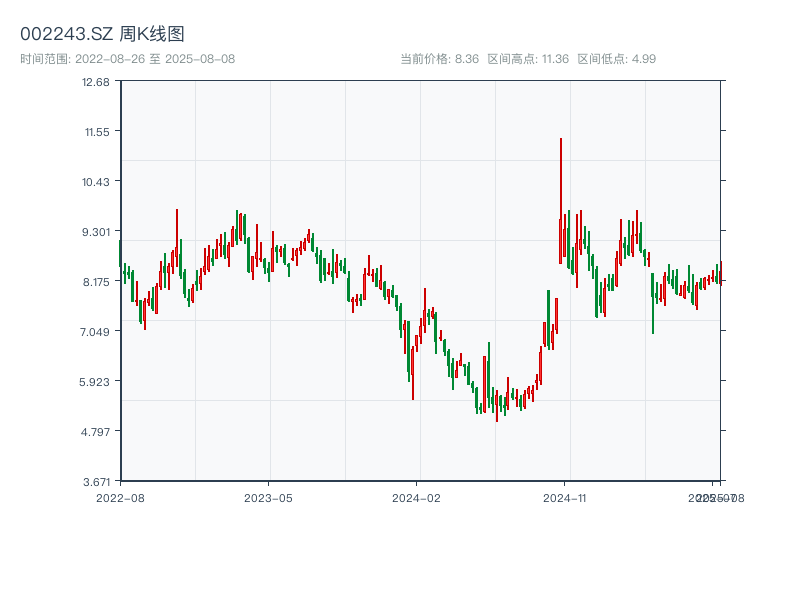Click the 12.68 y-axis label
This screenshot has width=800, height=600.
(96, 82)
